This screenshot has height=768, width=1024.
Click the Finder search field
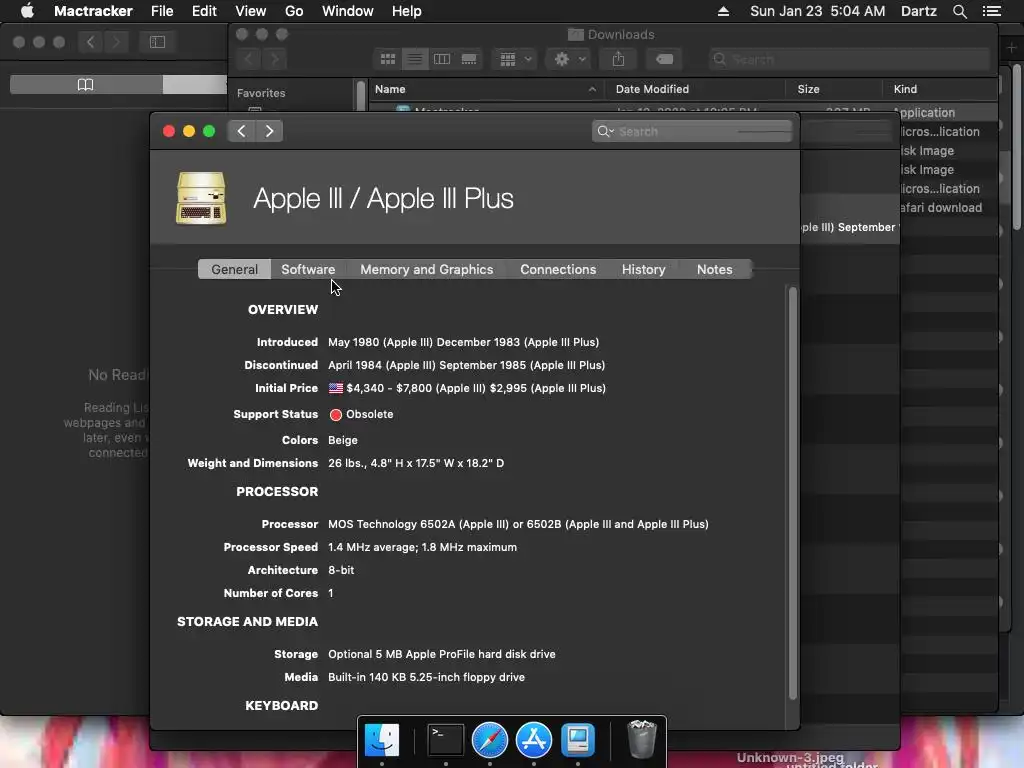tap(849, 59)
